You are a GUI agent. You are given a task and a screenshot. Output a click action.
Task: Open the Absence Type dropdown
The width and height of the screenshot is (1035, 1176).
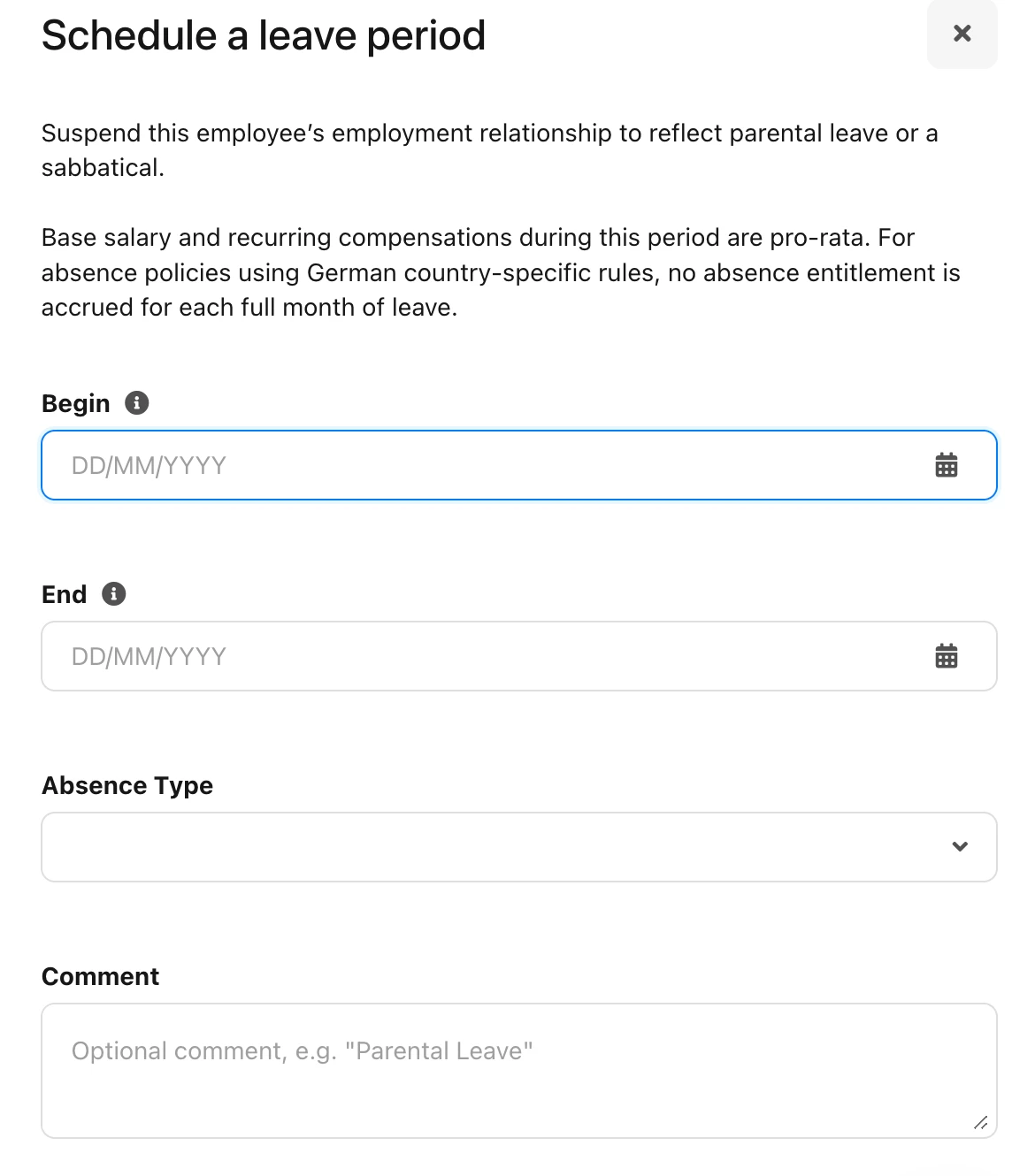519,847
